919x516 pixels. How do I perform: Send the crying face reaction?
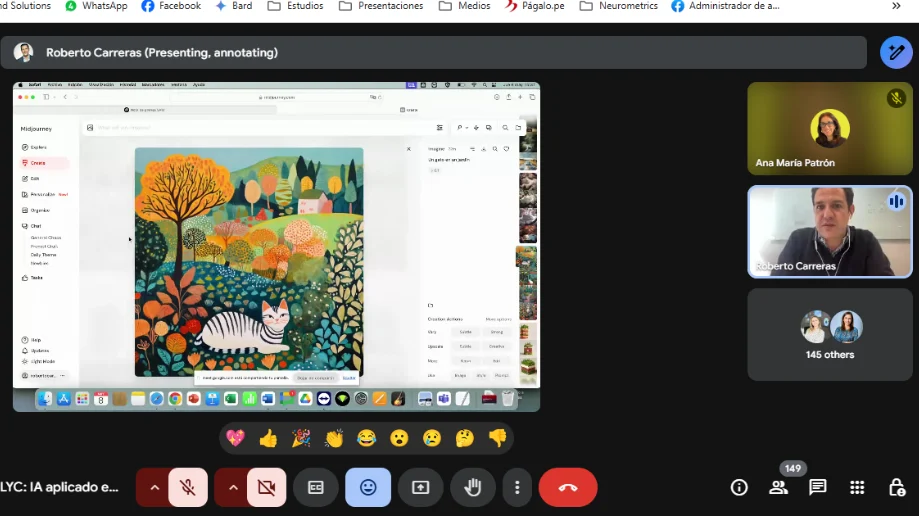point(433,438)
